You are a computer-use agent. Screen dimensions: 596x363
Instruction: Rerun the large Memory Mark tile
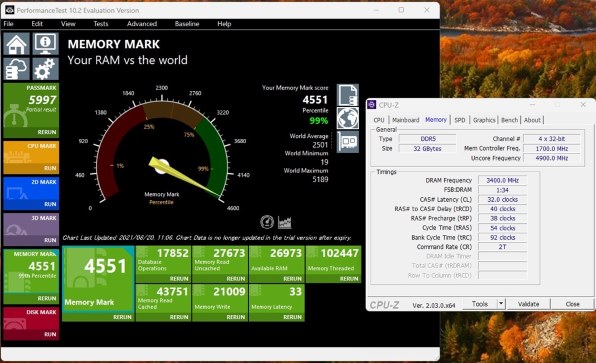coord(122,317)
